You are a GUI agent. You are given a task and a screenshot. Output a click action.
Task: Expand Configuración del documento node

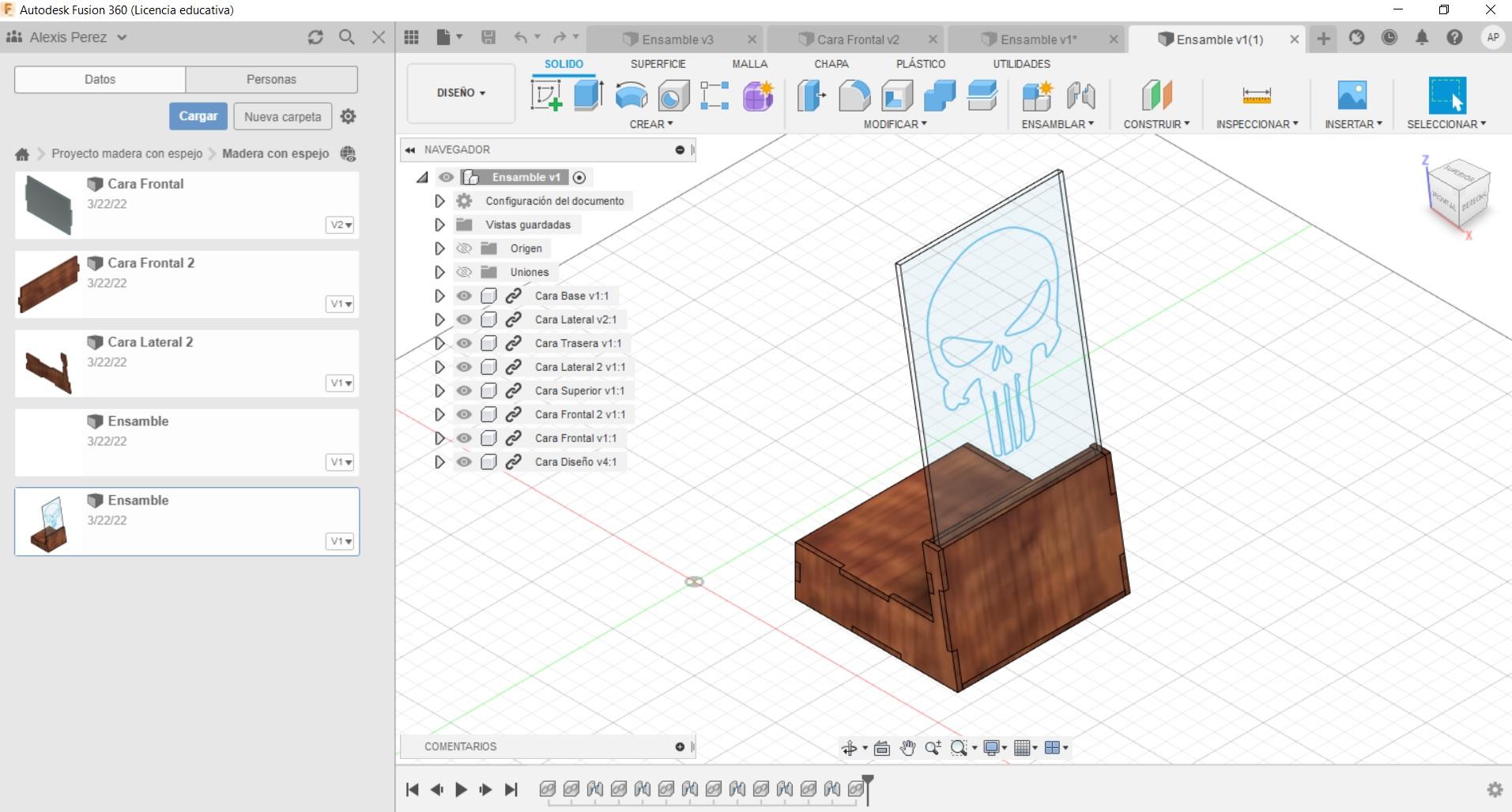point(439,201)
